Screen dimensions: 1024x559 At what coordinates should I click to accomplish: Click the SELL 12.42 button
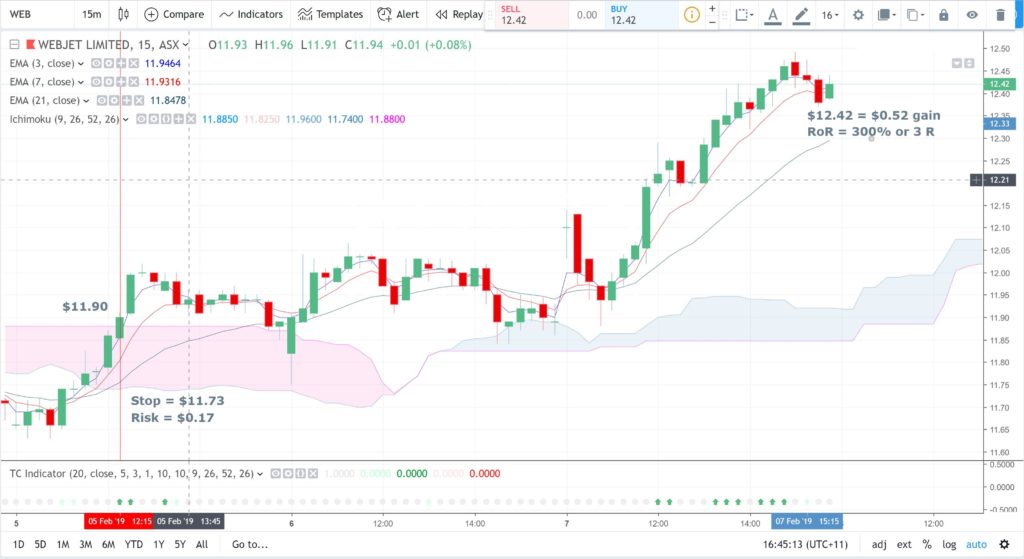coord(527,15)
